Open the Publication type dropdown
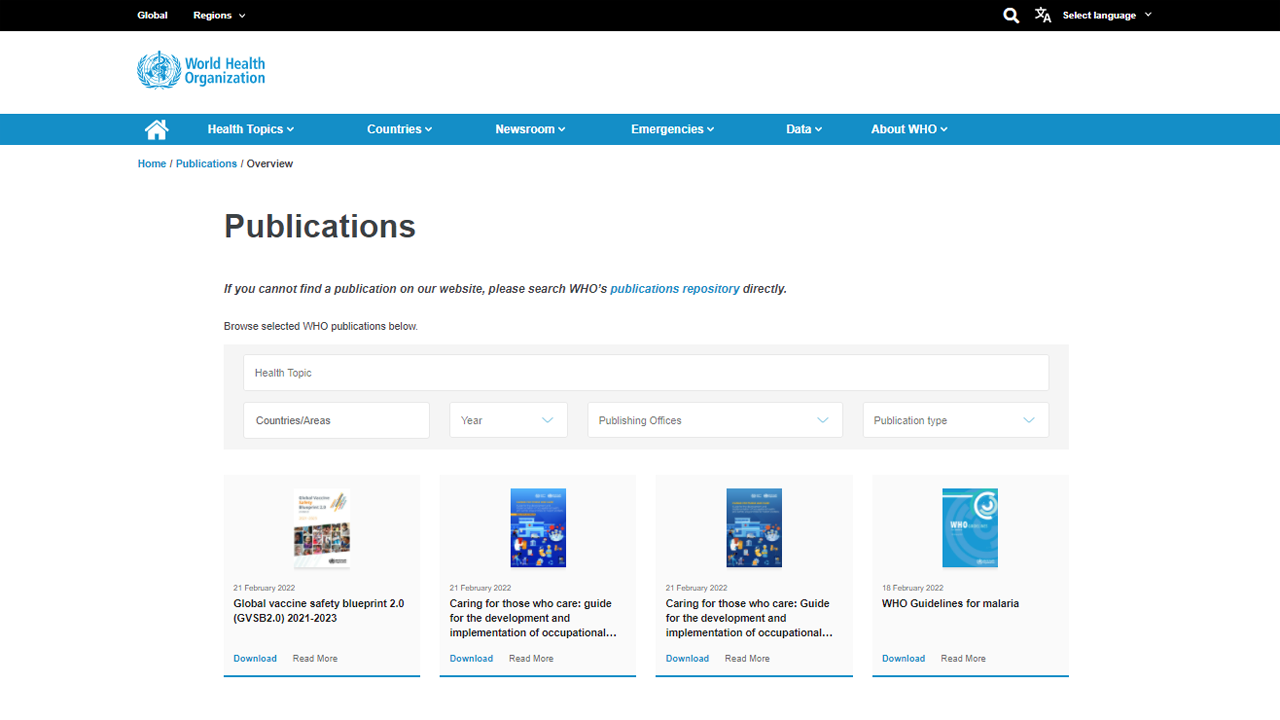1280x720 pixels. (x=956, y=420)
